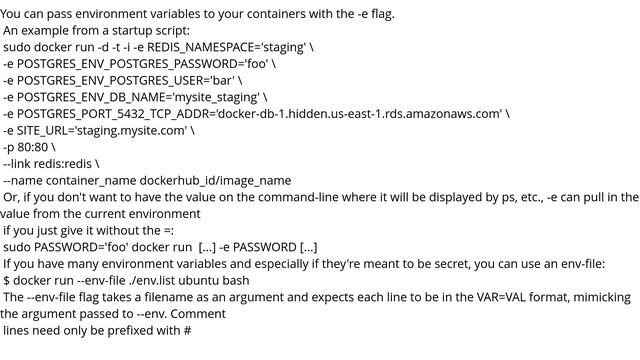
Task: Click the 'sudo docker run -d -t -i' line
Action: pos(158,47)
